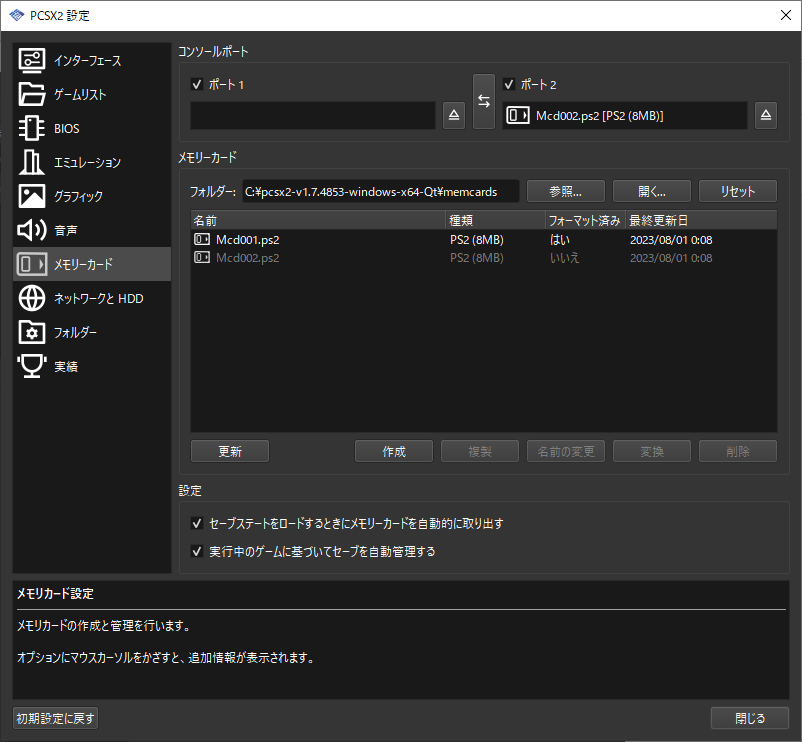Select the グラフィック settings icon
802x742 pixels.
30,196
